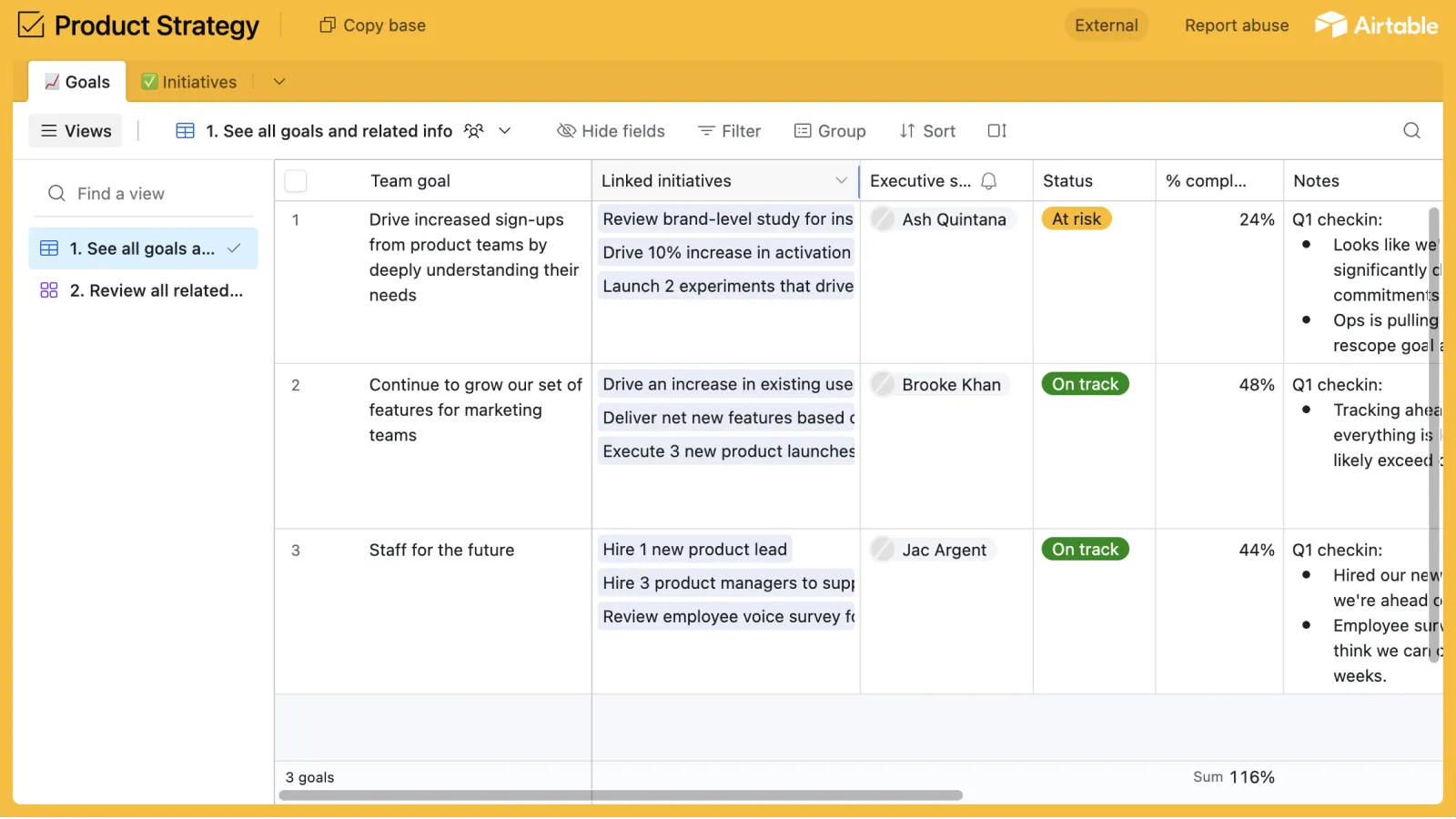1456x819 pixels.
Task: Open 'Drive an increase in existing use' linked record
Action: (x=726, y=385)
